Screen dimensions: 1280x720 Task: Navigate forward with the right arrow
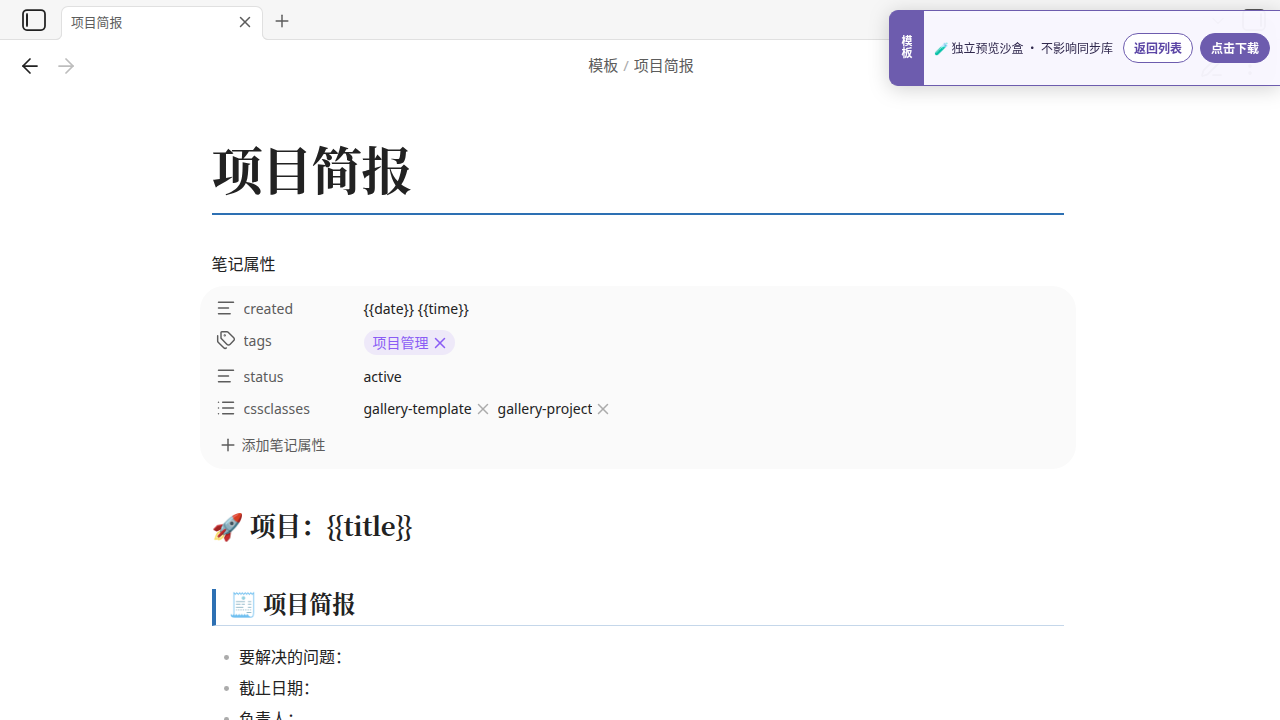coord(66,66)
